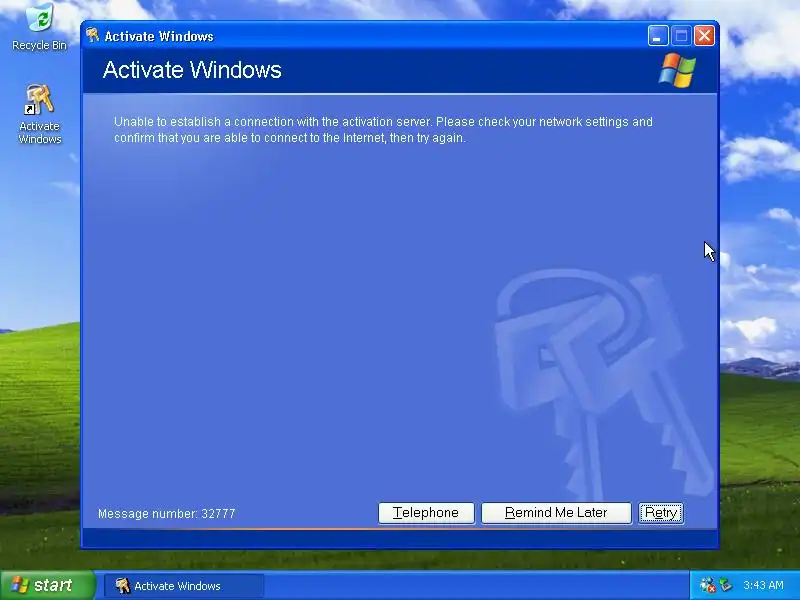Viewport: 800px width, 600px height.
Task: Select the Activate Windows desktop shortcut
Action: point(40,114)
